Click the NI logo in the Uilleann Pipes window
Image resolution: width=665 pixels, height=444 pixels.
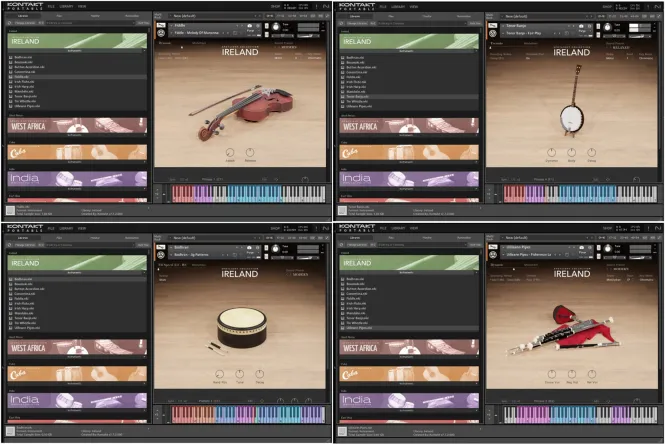pos(658,228)
